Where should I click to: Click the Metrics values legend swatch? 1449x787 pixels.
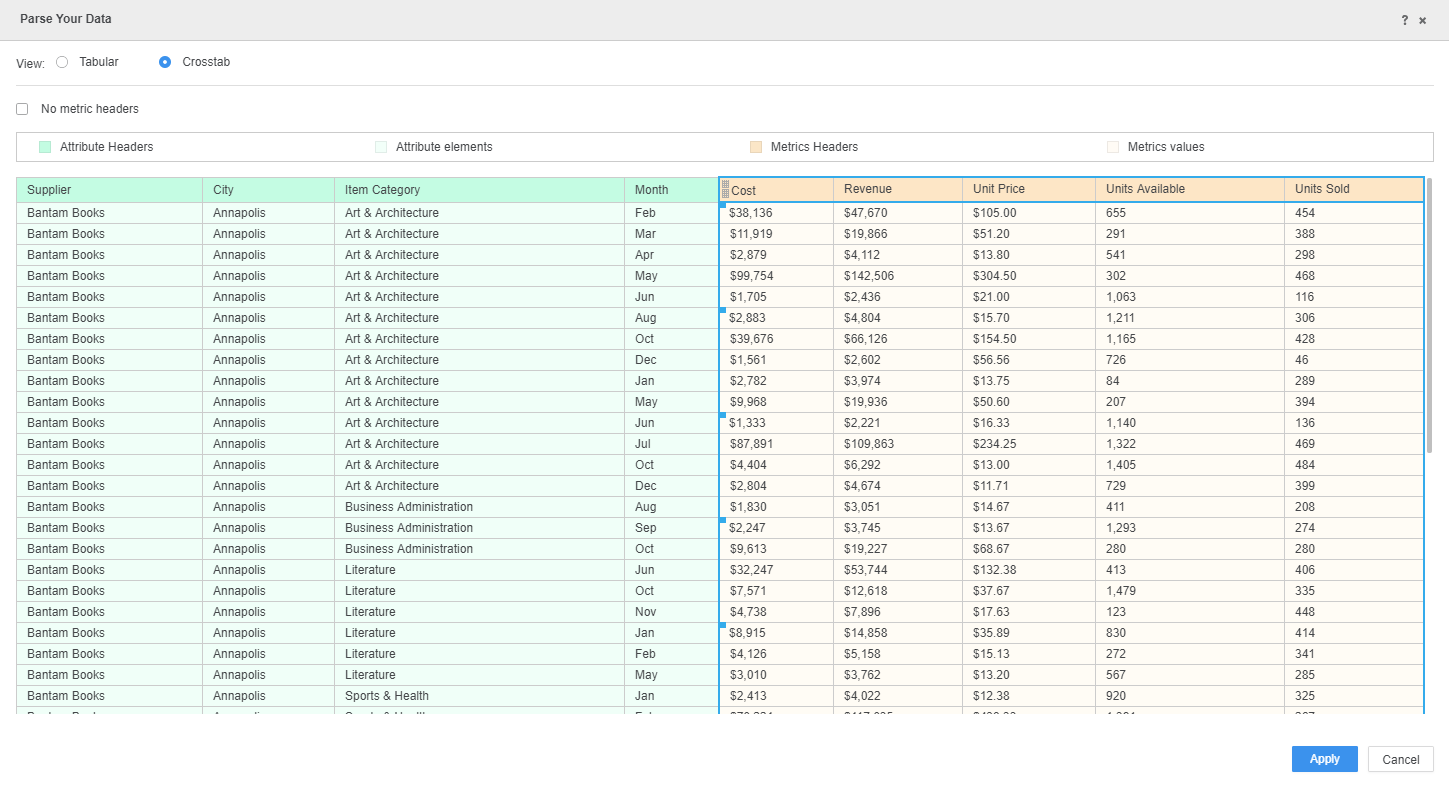[x=1113, y=147]
